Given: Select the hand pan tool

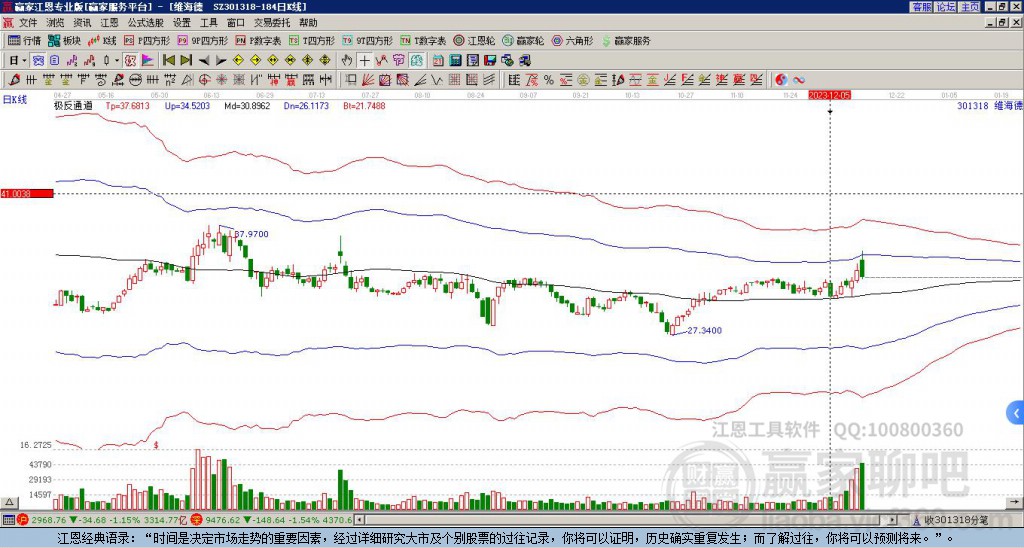Looking at the screenshot, I should click(x=347, y=61).
